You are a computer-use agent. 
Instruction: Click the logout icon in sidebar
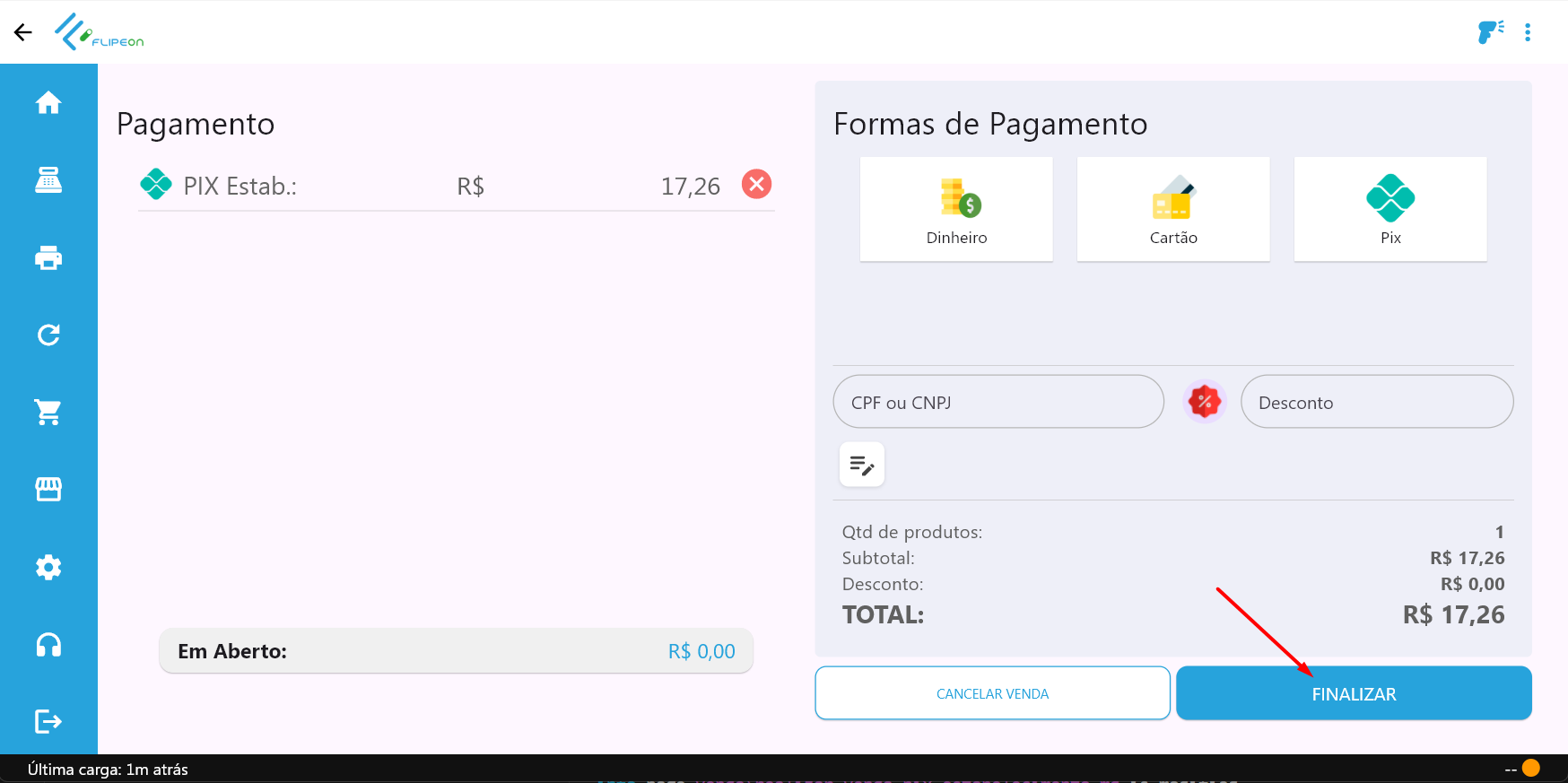tap(48, 721)
